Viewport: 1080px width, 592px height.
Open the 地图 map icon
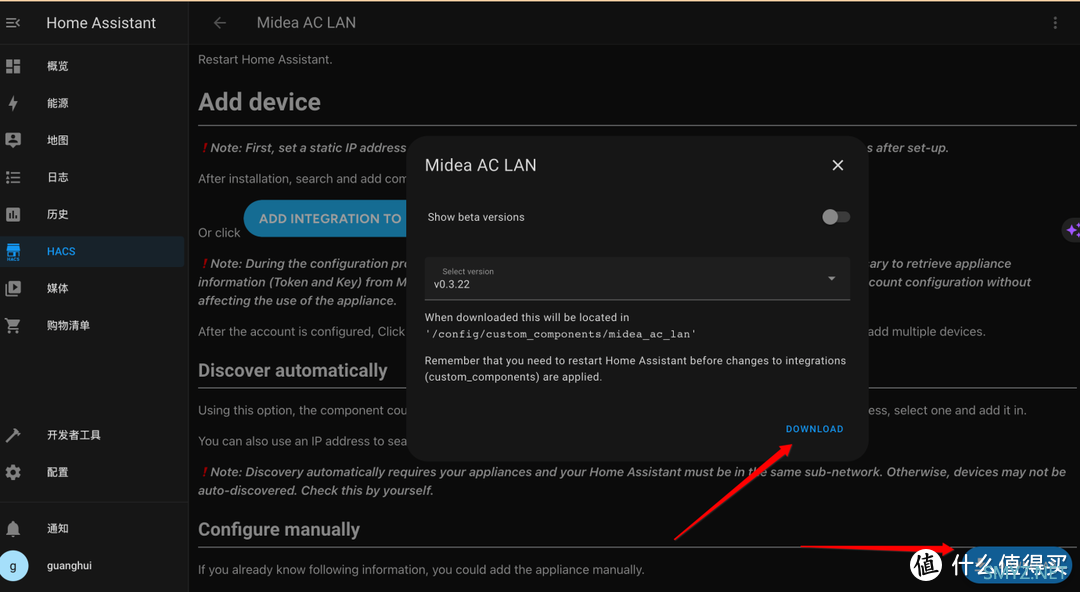coord(13,140)
